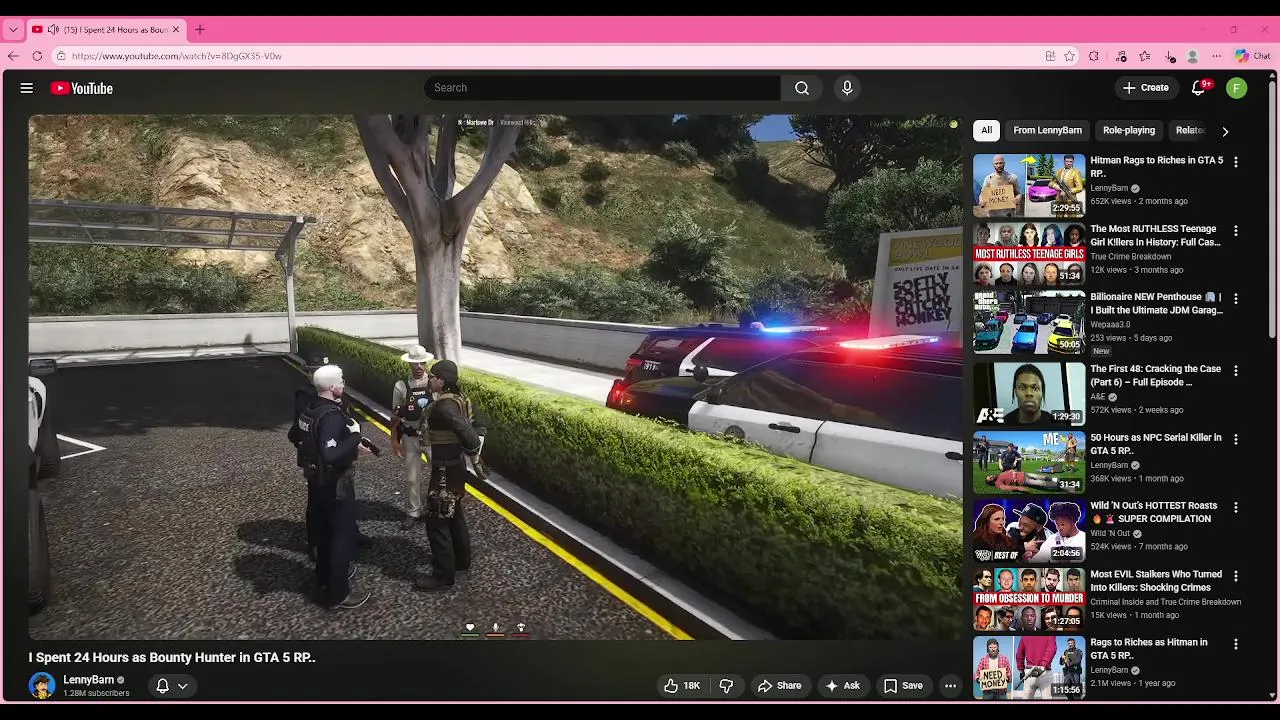Open LennyBarn channel avatar
Screen dimensions: 1280x720
42,685
